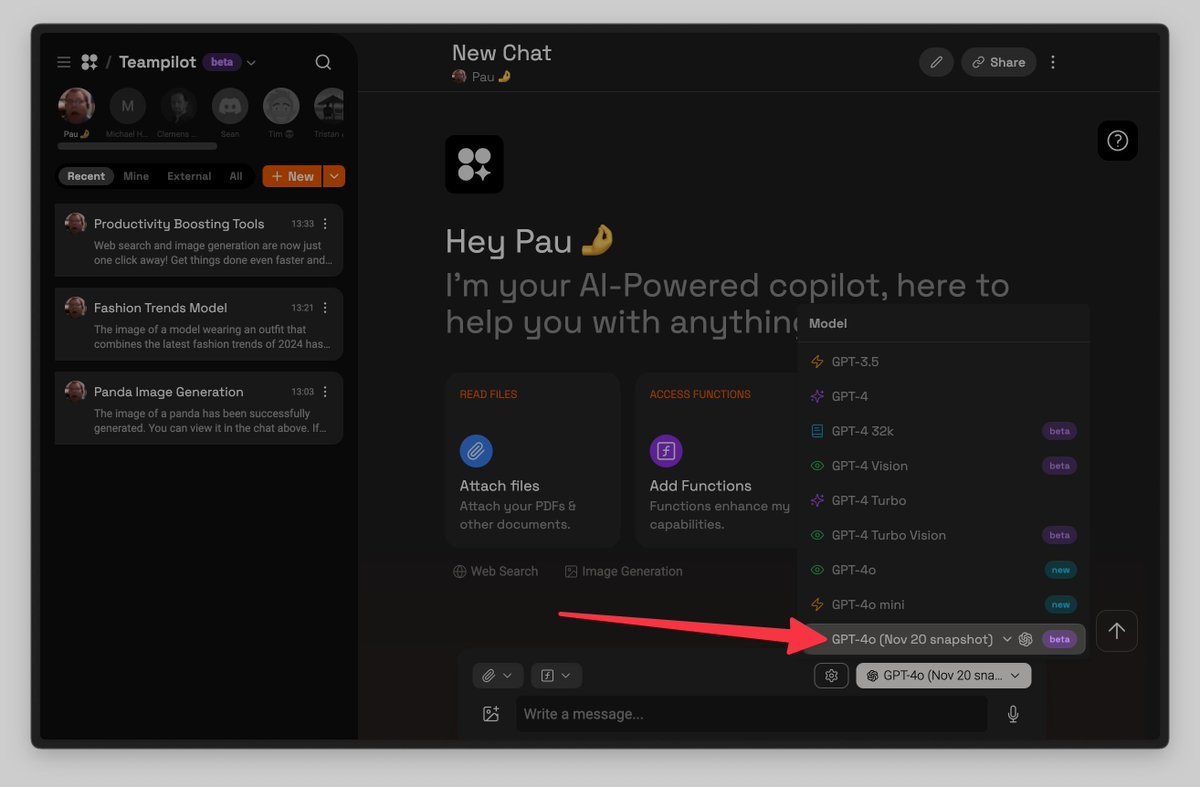Open the help question mark button
The image size is (1200, 787).
point(1118,141)
